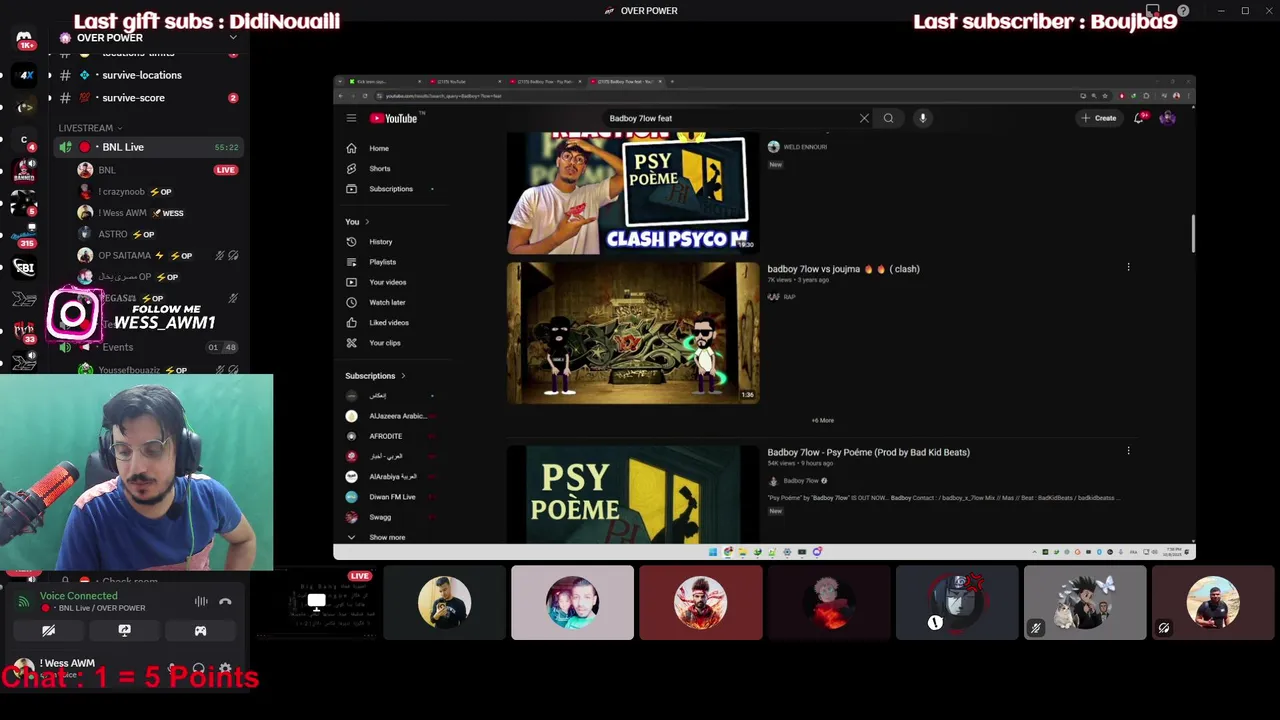
Task: Switch to Badboy 7low - Psy Poè browser tab
Action: tap(545, 81)
